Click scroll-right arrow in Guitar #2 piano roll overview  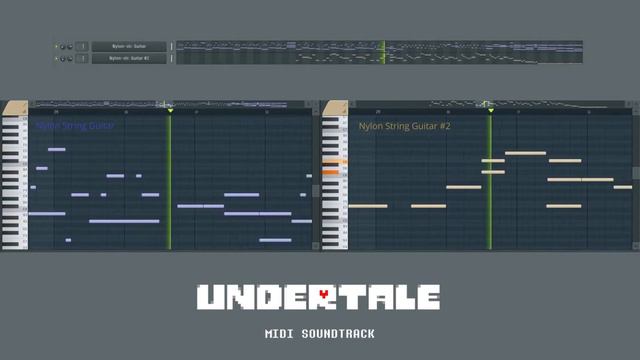(629, 104)
